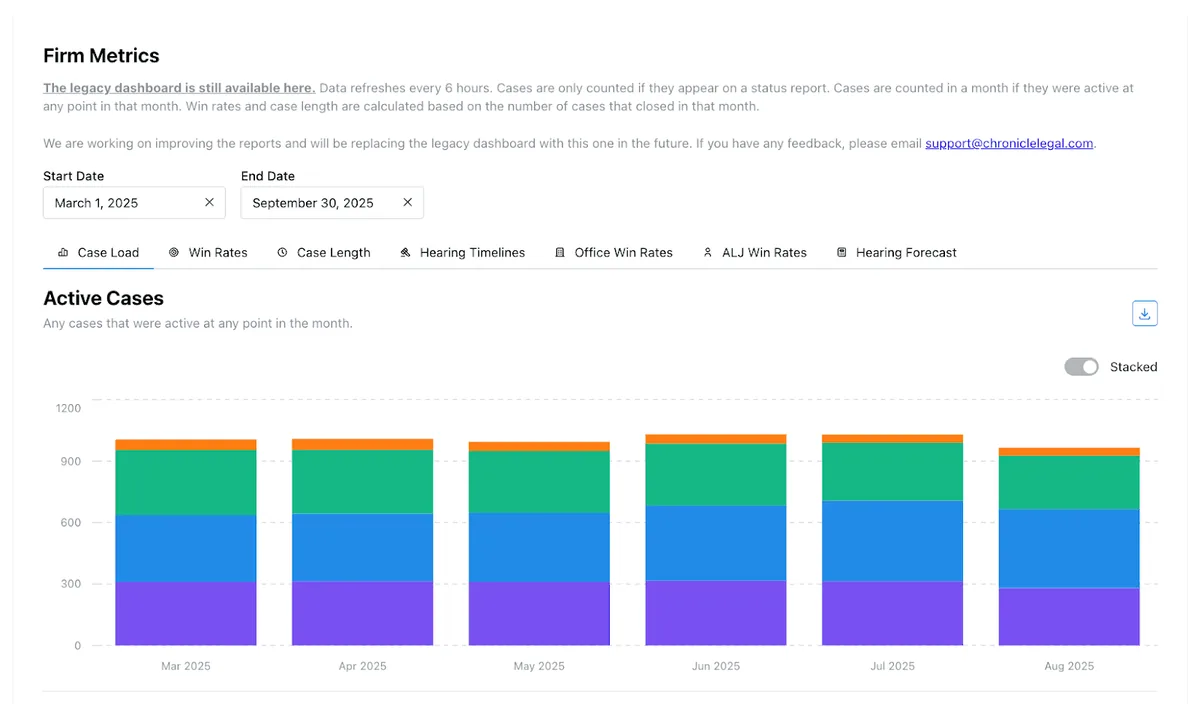Email support@chroniclelegal.com via the link
The image size is (1200, 704).
coord(1008,143)
